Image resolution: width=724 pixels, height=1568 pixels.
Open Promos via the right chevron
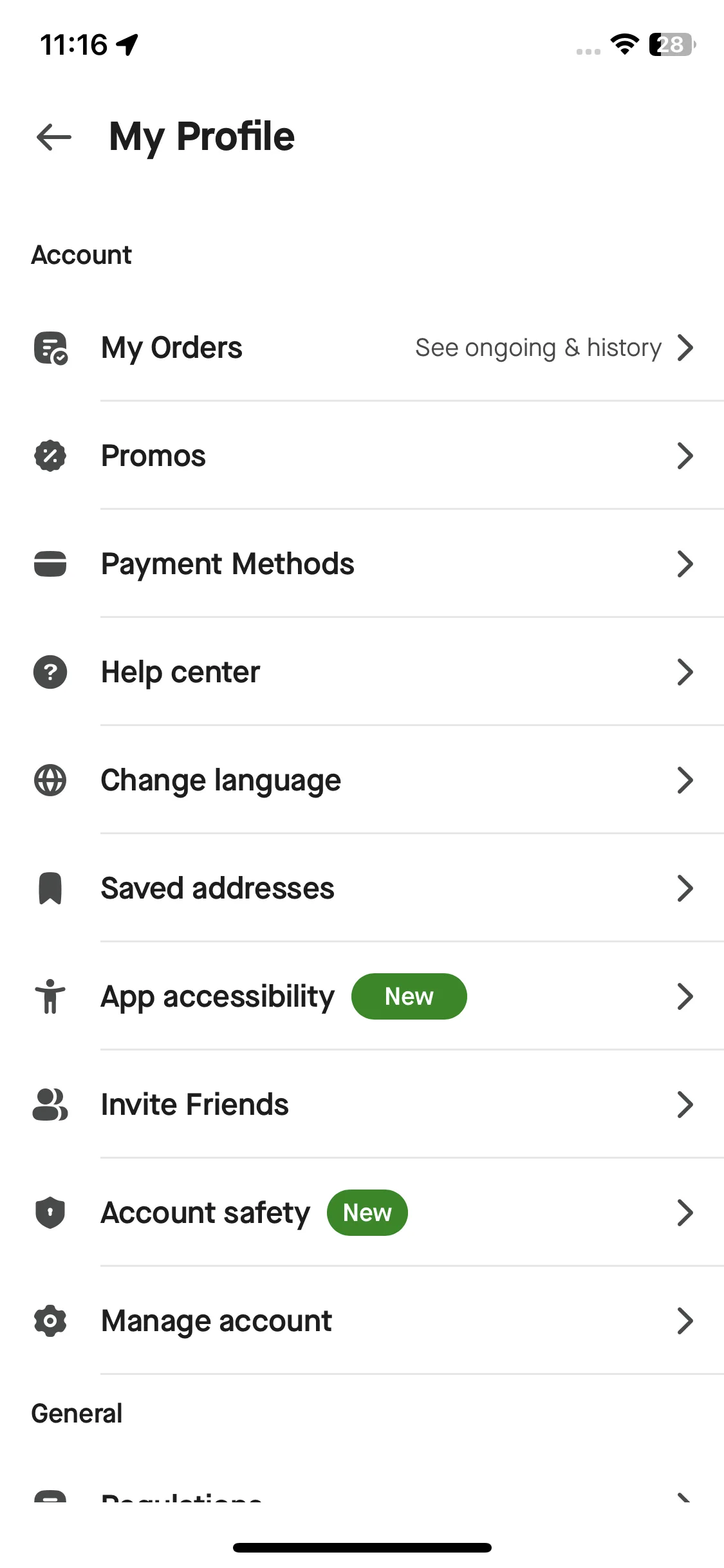pos(685,456)
